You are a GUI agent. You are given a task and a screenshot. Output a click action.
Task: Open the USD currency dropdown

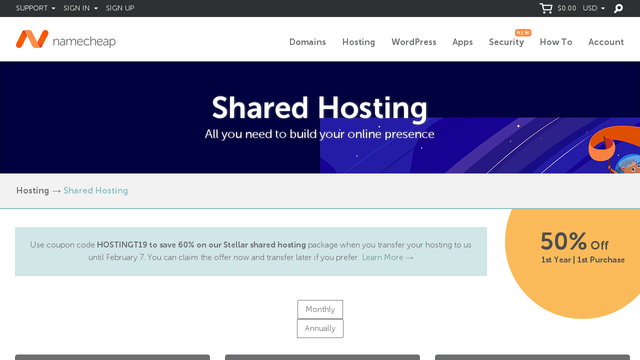(593, 8)
